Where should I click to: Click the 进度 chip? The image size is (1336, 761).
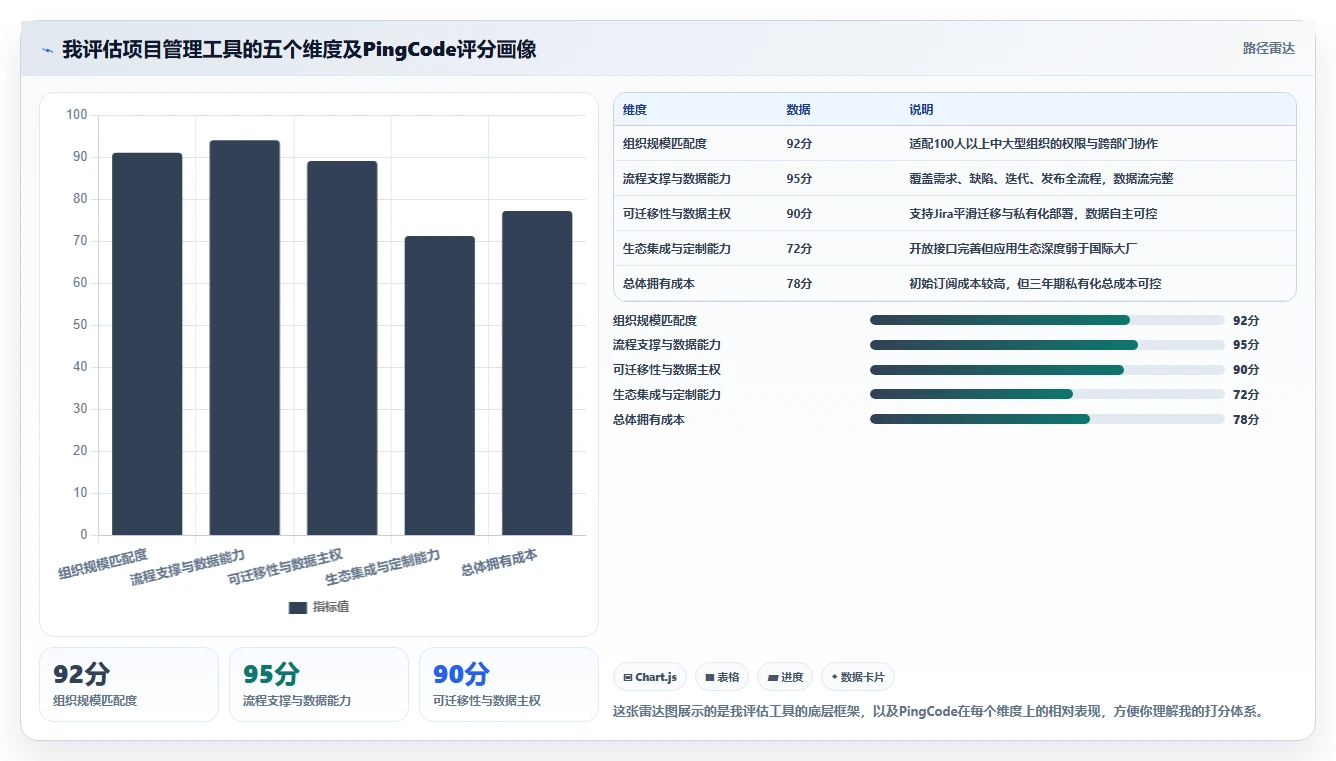click(x=785, y=677)
